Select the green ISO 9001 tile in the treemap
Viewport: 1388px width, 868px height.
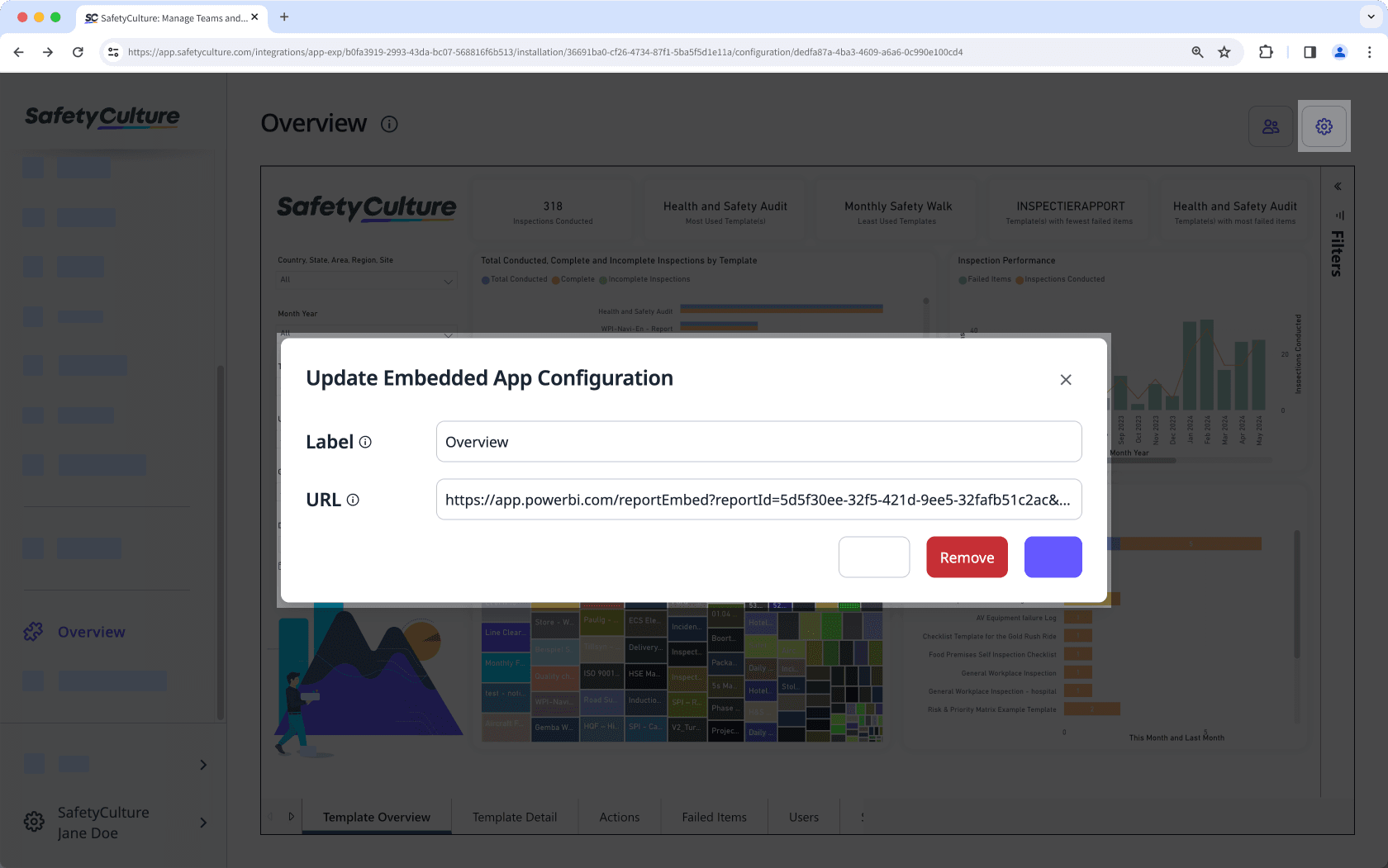(x=601, y=675)
